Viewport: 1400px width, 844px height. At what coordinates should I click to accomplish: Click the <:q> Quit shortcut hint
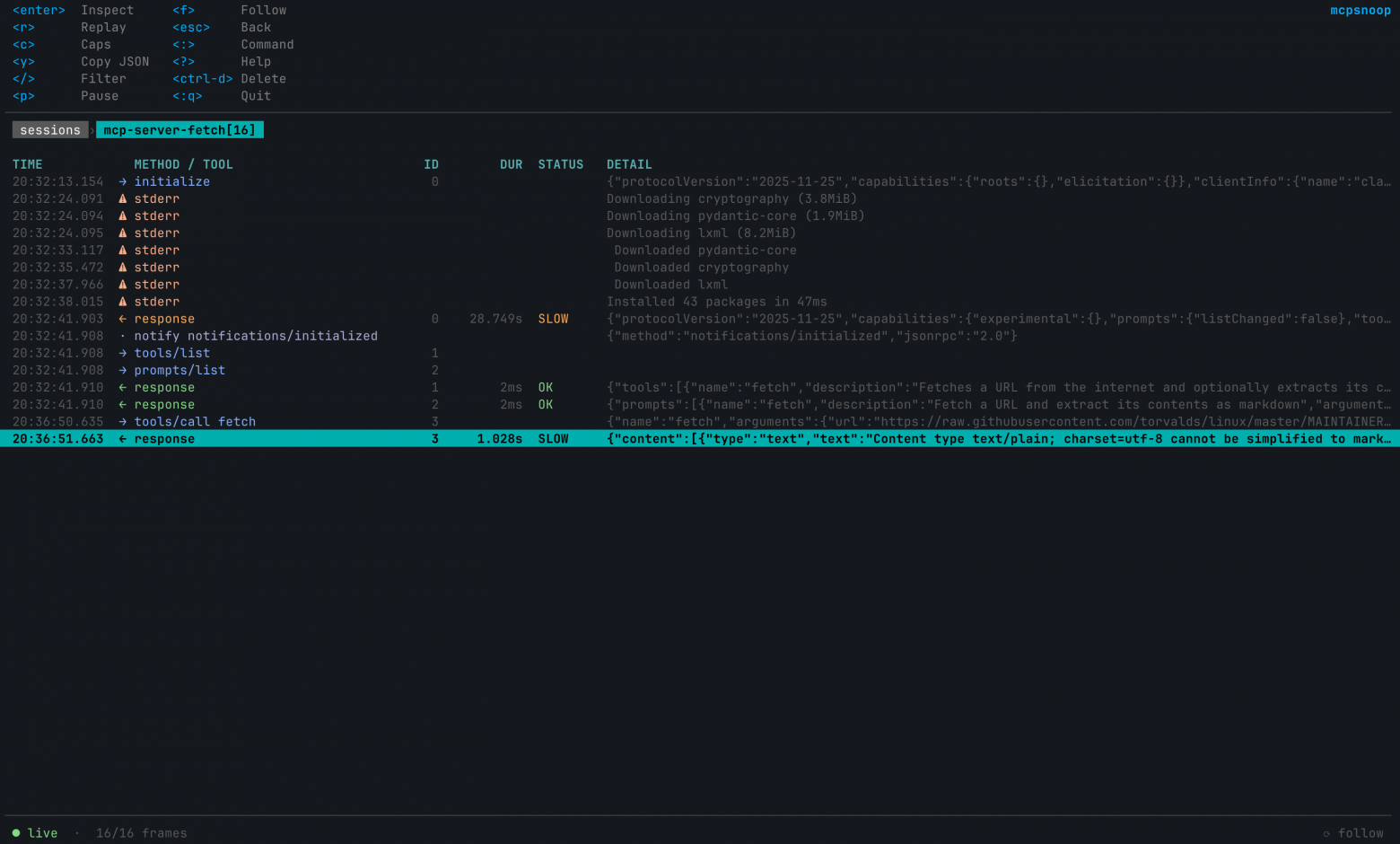click(x=222, y=95)
